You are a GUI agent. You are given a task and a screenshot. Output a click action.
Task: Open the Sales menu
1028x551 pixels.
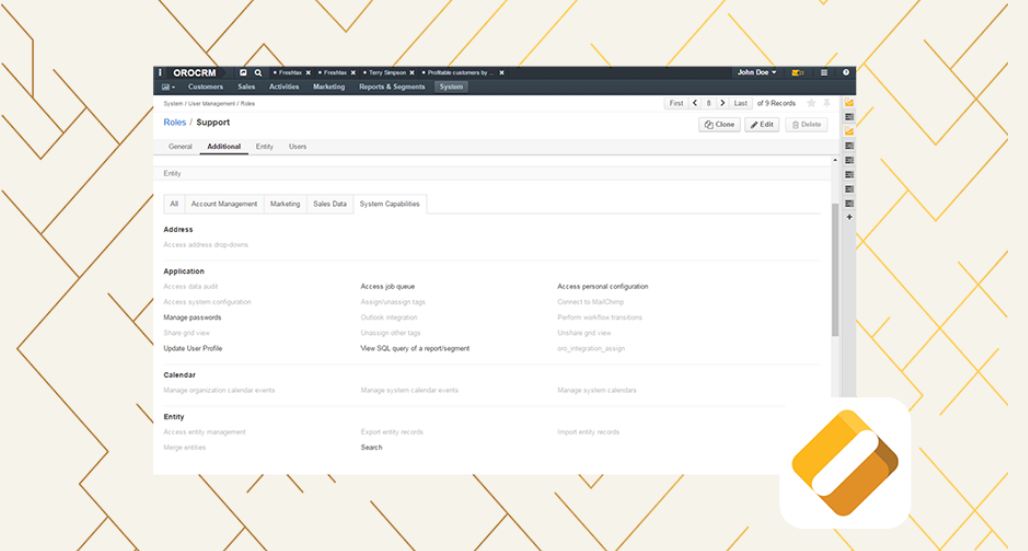(x=246, y=87)
